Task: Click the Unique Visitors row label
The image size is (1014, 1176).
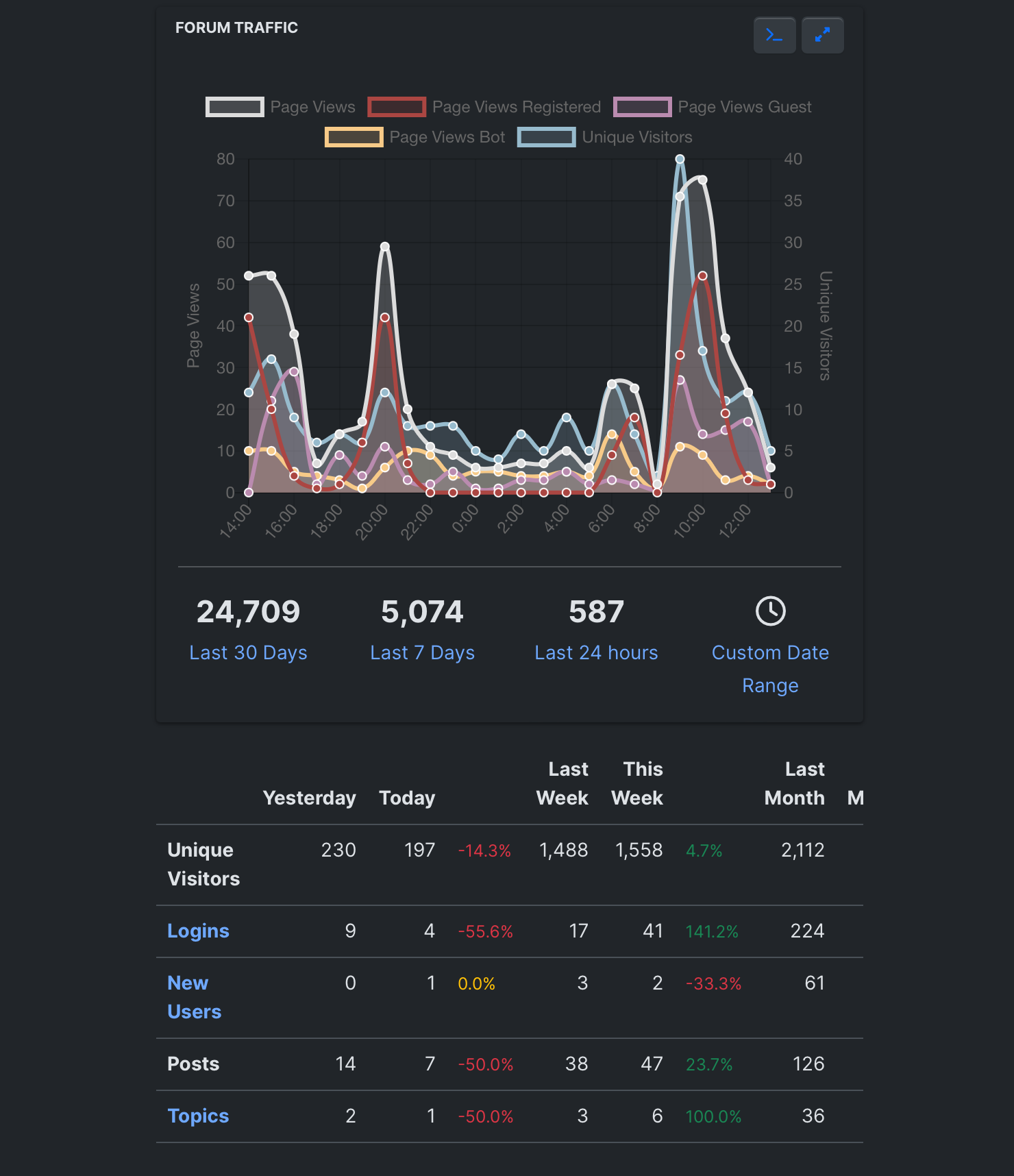Action: (x=203, y=864)
